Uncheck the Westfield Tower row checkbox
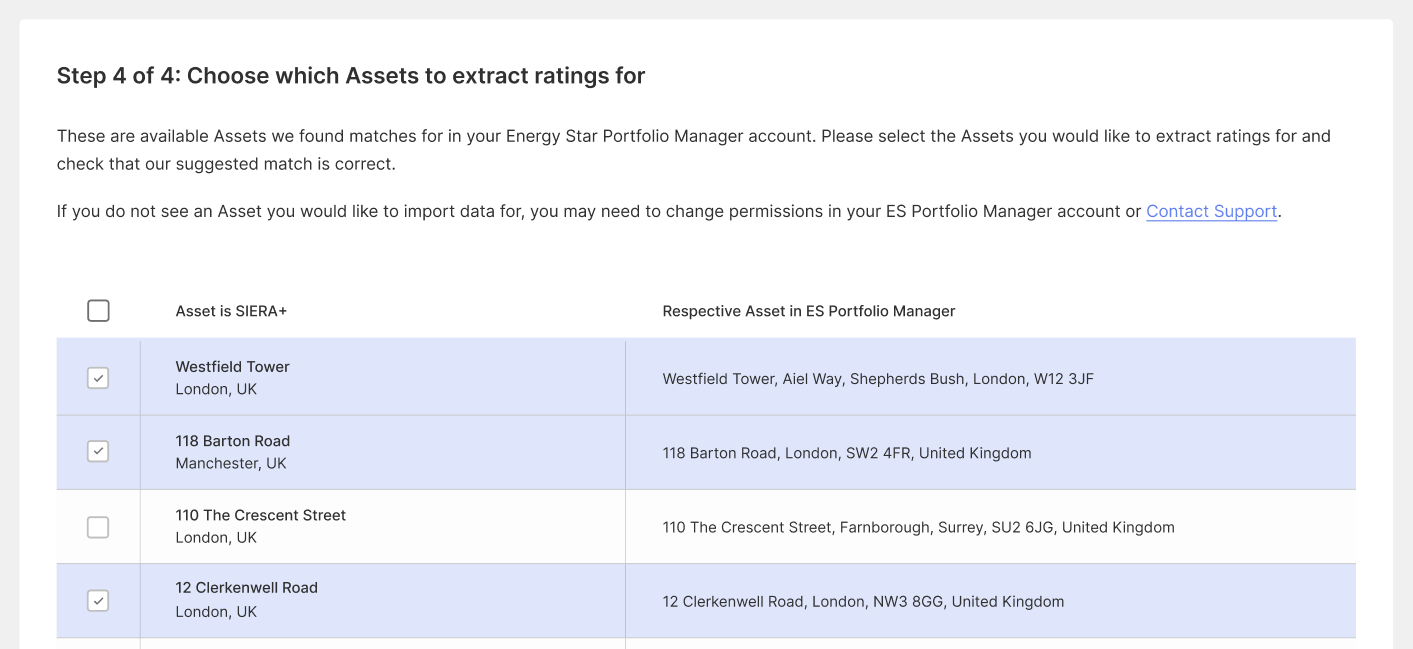Screen dimensions: 1413x649 [98, 378]
